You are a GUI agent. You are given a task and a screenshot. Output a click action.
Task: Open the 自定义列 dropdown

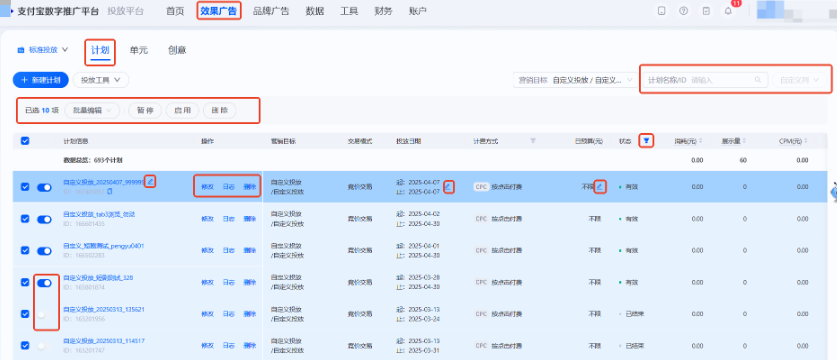[x=799, y=80]
